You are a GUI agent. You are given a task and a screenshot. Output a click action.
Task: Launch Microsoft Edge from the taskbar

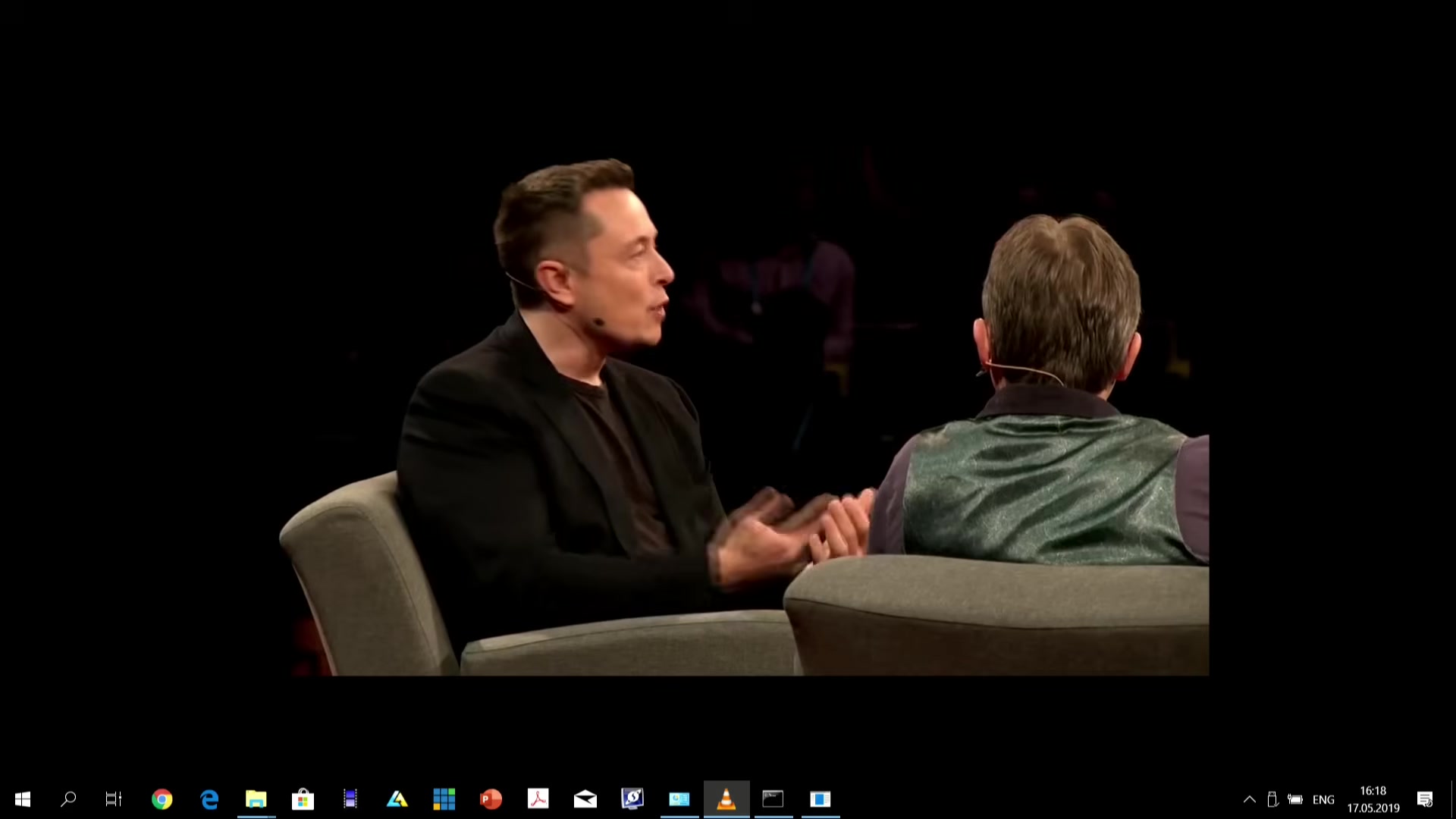point(209,799)
